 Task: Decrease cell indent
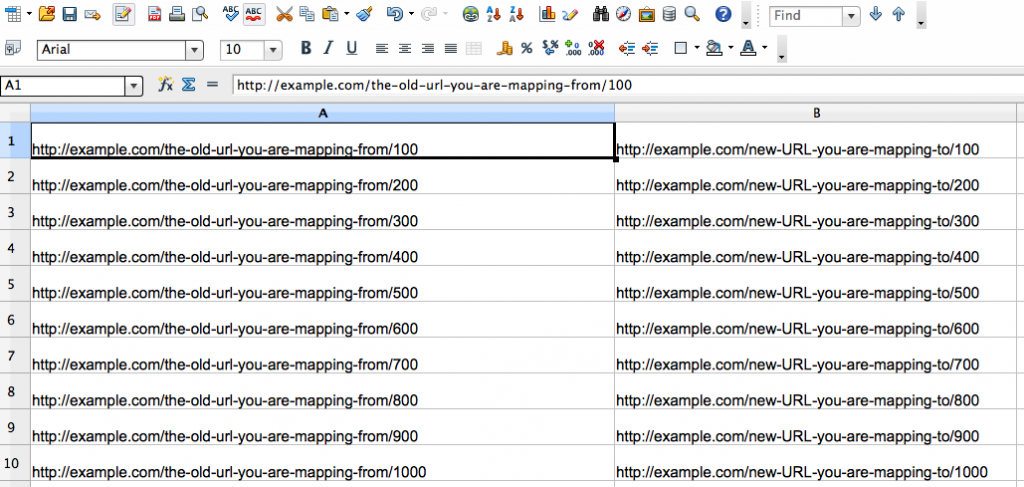tap(627, 48)
